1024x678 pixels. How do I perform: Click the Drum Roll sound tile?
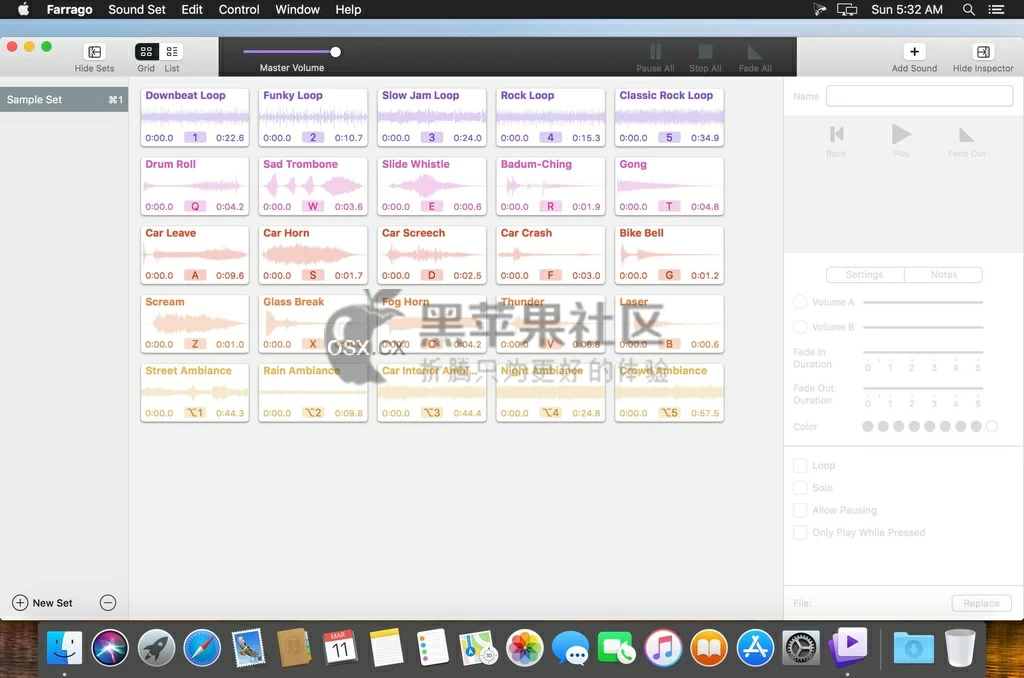click(195, 186)
